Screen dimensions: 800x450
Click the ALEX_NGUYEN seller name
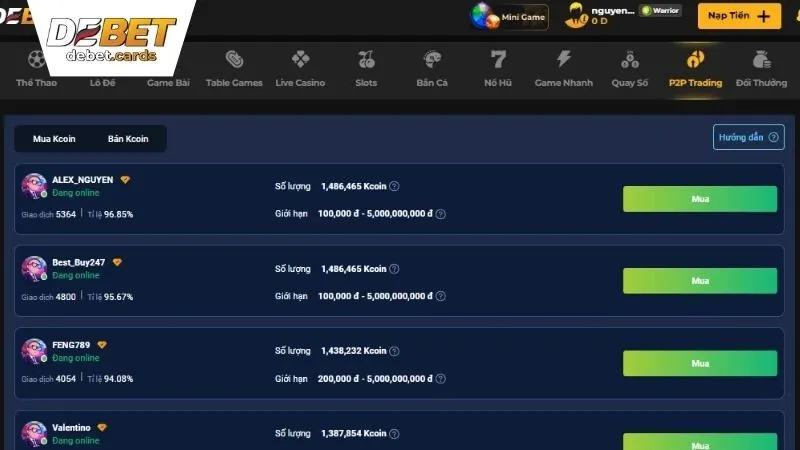point(83,180)
